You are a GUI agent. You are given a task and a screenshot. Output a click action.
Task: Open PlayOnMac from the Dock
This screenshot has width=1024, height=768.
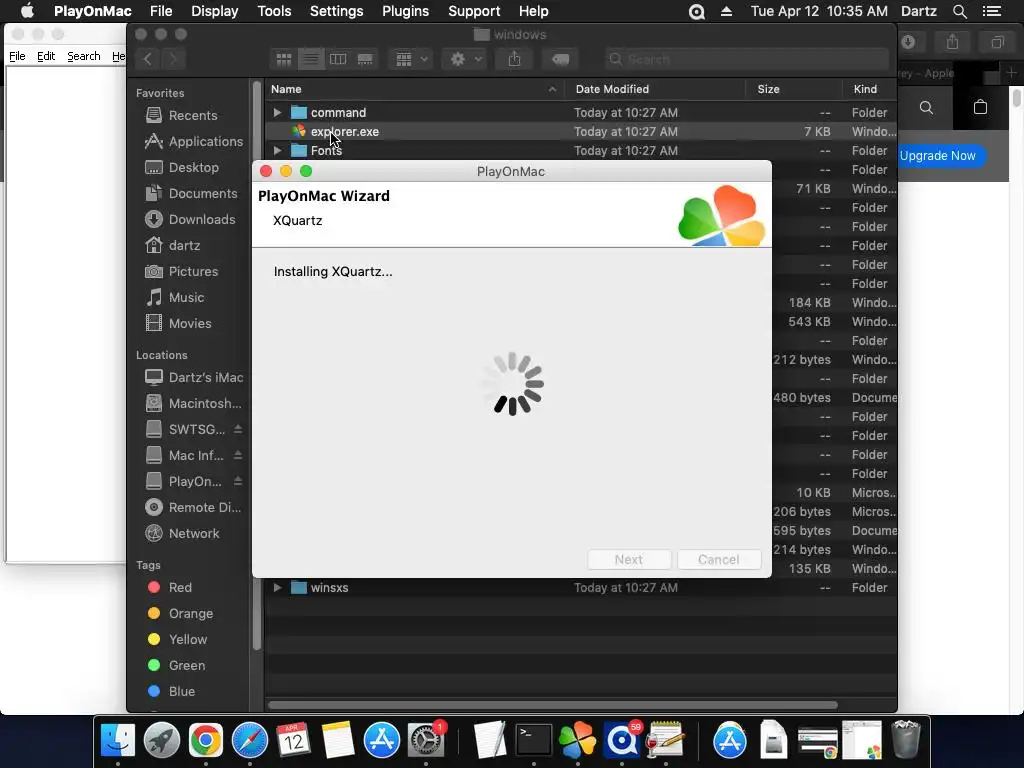point(578,741)
